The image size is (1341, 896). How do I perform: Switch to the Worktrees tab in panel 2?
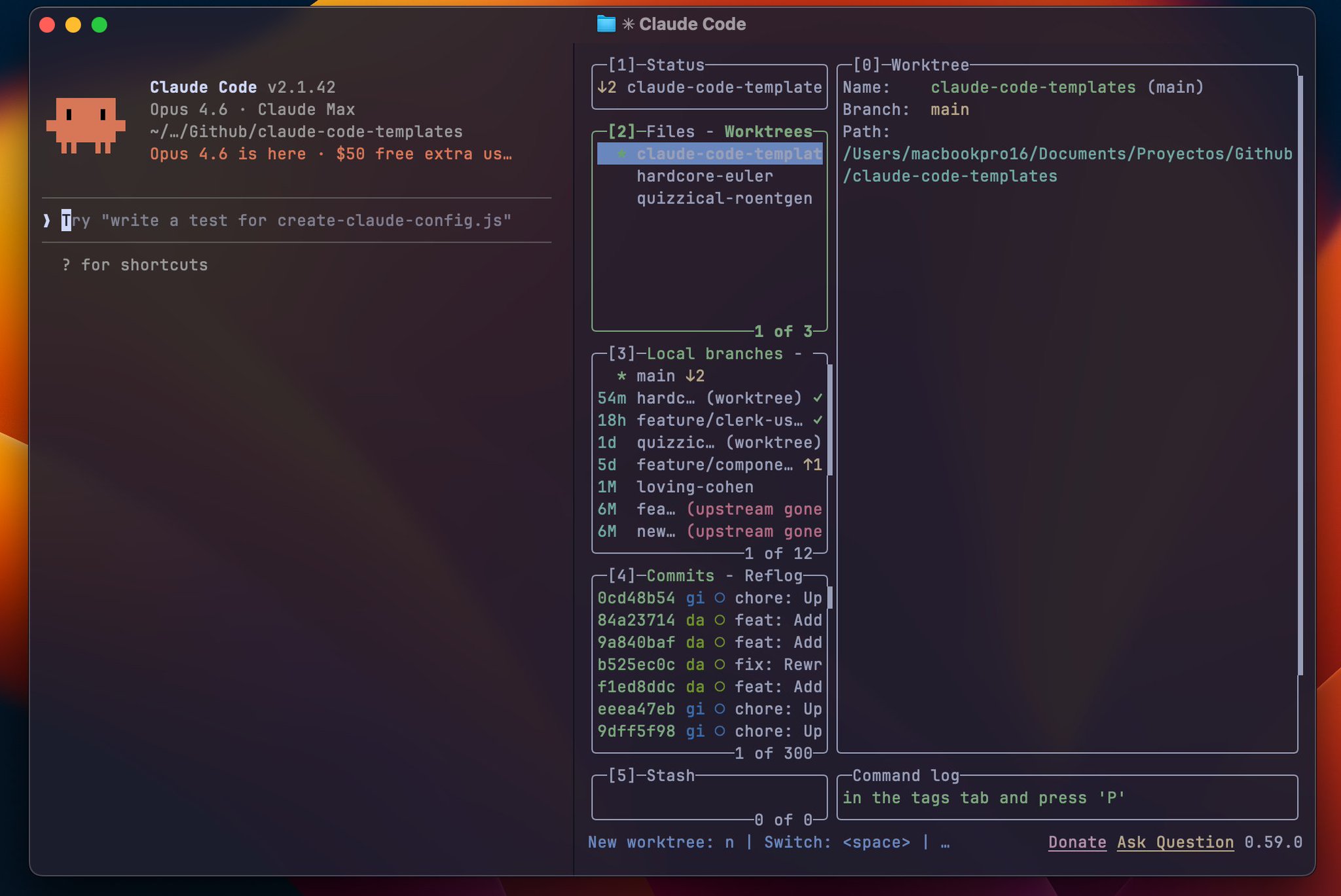[x=768, y=132]
